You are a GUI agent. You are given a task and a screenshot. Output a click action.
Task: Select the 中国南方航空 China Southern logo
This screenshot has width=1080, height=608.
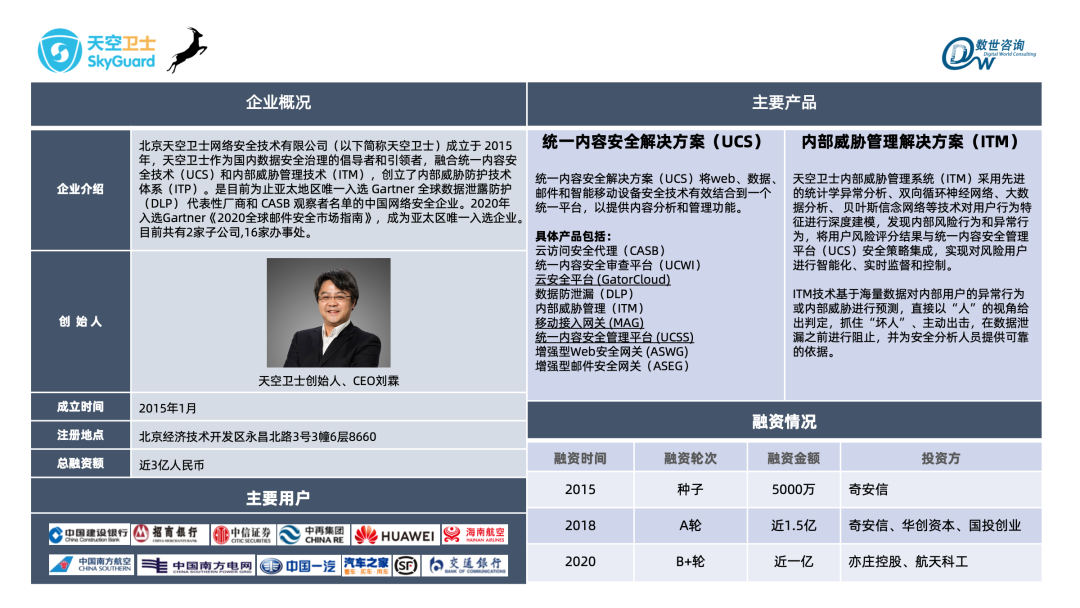pos(91,565)
